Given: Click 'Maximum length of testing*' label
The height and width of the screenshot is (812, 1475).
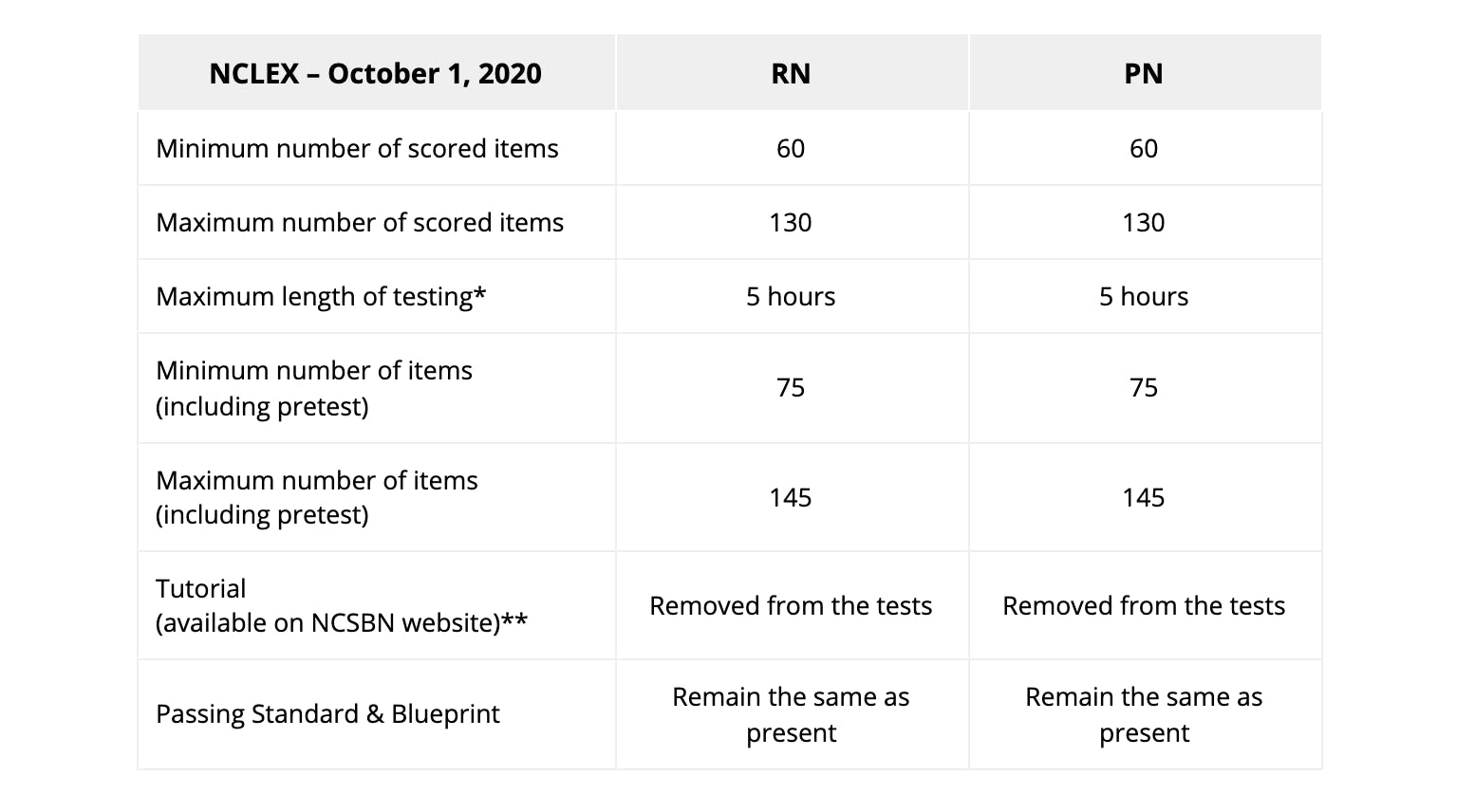Looking at the screenshot, I should click(x=321, y=296).
